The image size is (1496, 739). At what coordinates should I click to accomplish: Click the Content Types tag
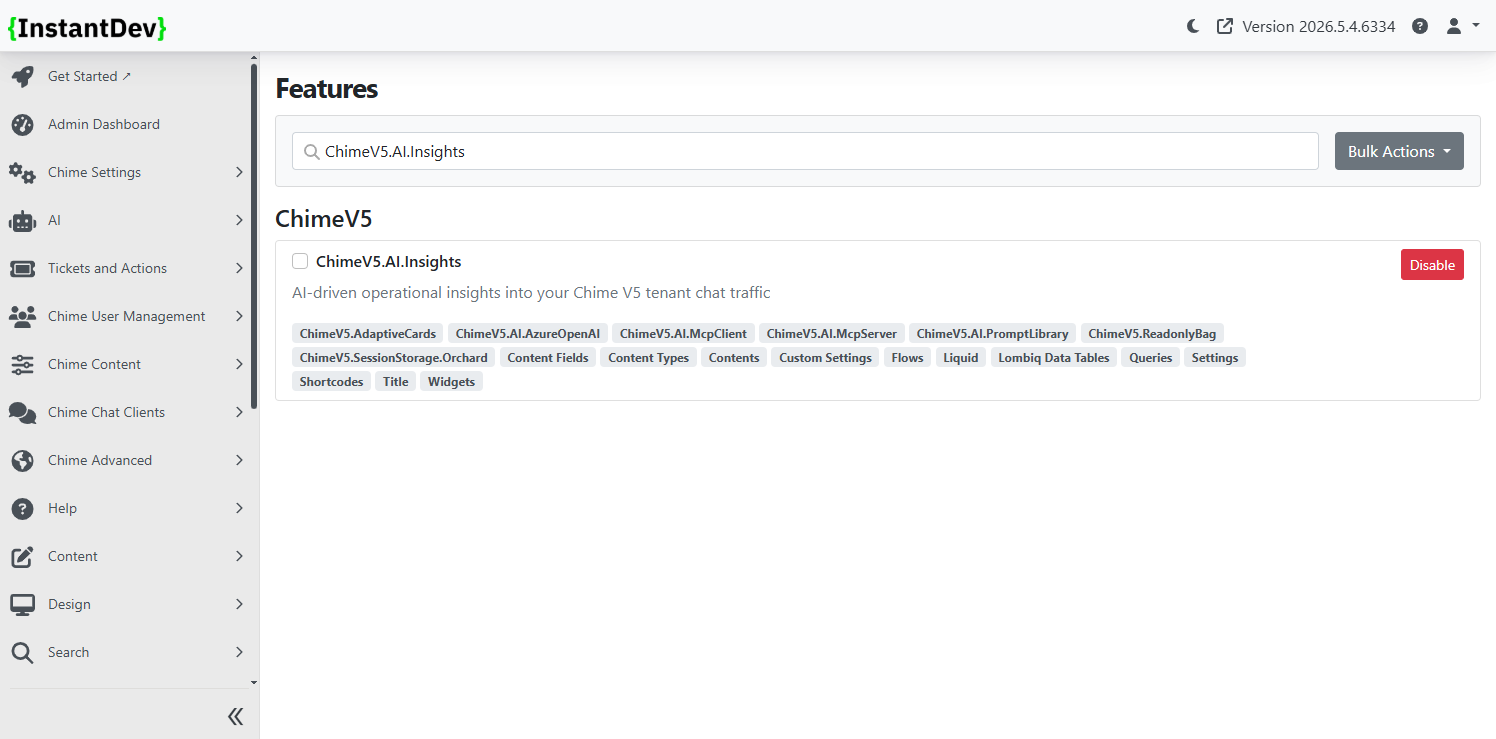click(649, 357)
